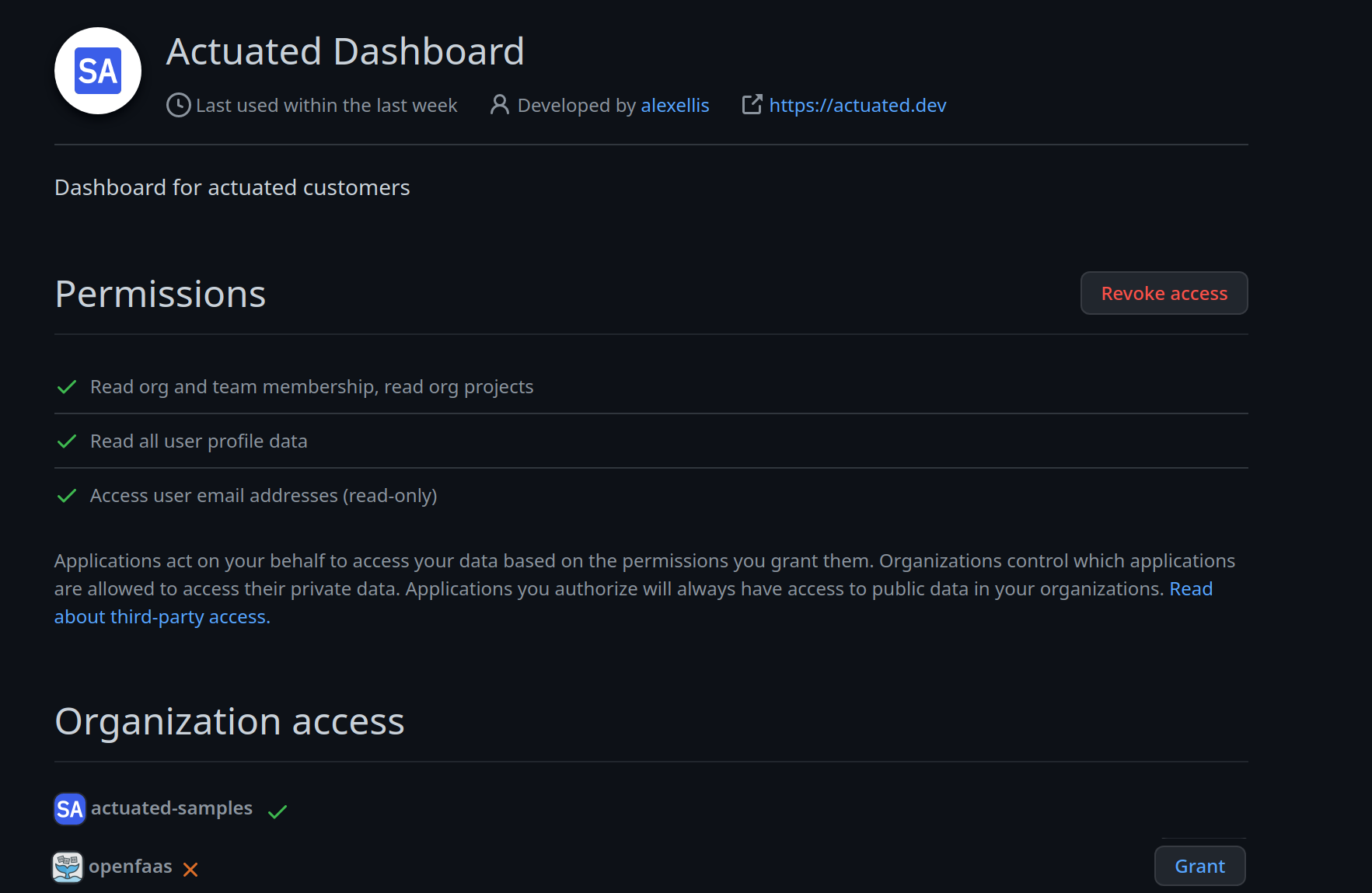
Task: Click Read org and team membership permission text
Action: pos(312,387)
